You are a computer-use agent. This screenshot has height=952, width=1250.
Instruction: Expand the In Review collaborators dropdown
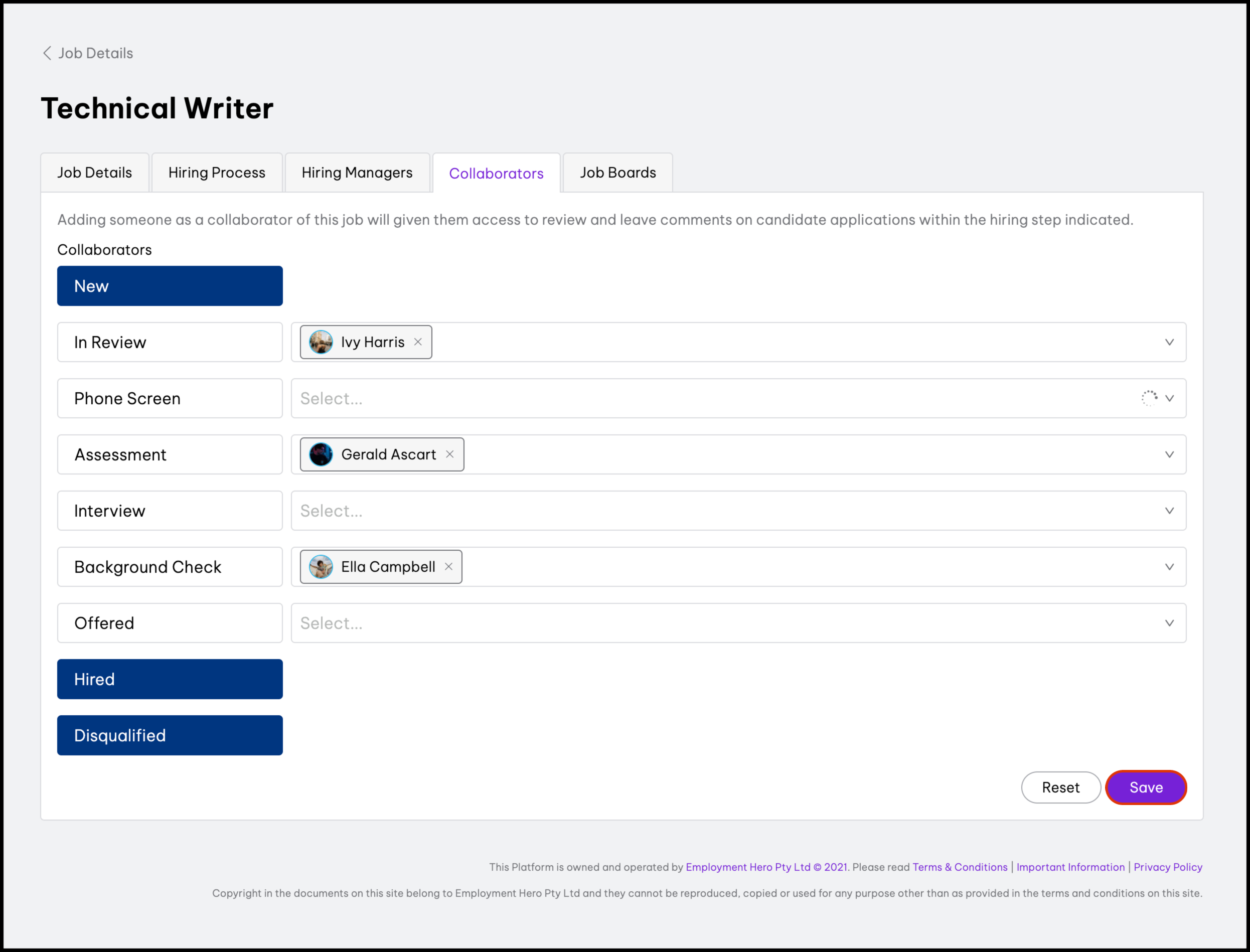[1169, 342]
